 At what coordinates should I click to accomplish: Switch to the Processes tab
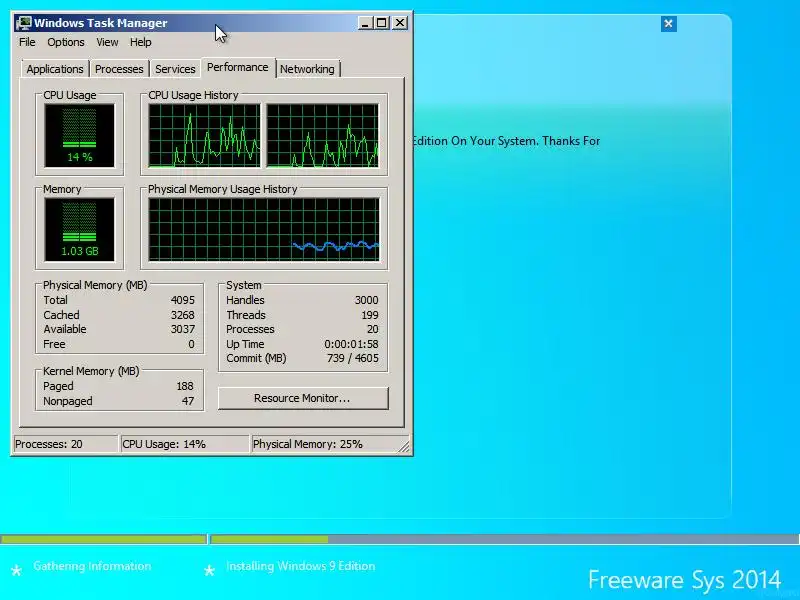[x=119, y=69]
